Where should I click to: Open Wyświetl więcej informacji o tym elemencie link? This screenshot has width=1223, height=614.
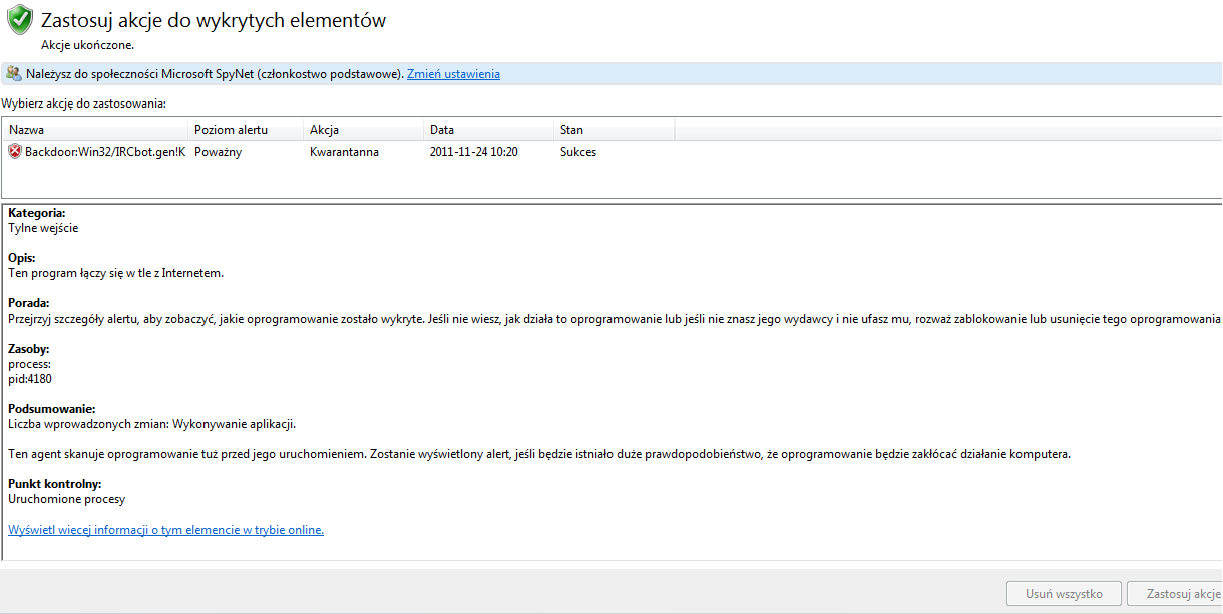pyautogui.click(x=166, y=530)
